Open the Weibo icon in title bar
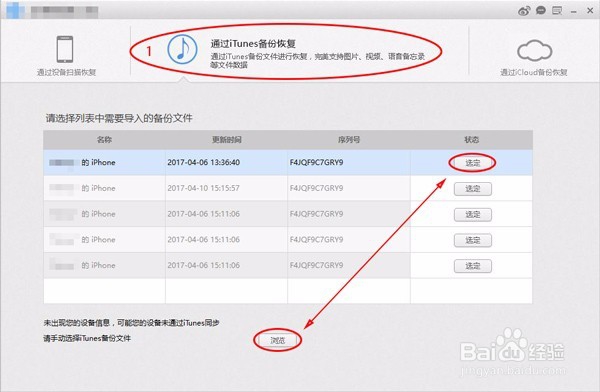This screenshot has height=392, width=600. tap(524, 11)
